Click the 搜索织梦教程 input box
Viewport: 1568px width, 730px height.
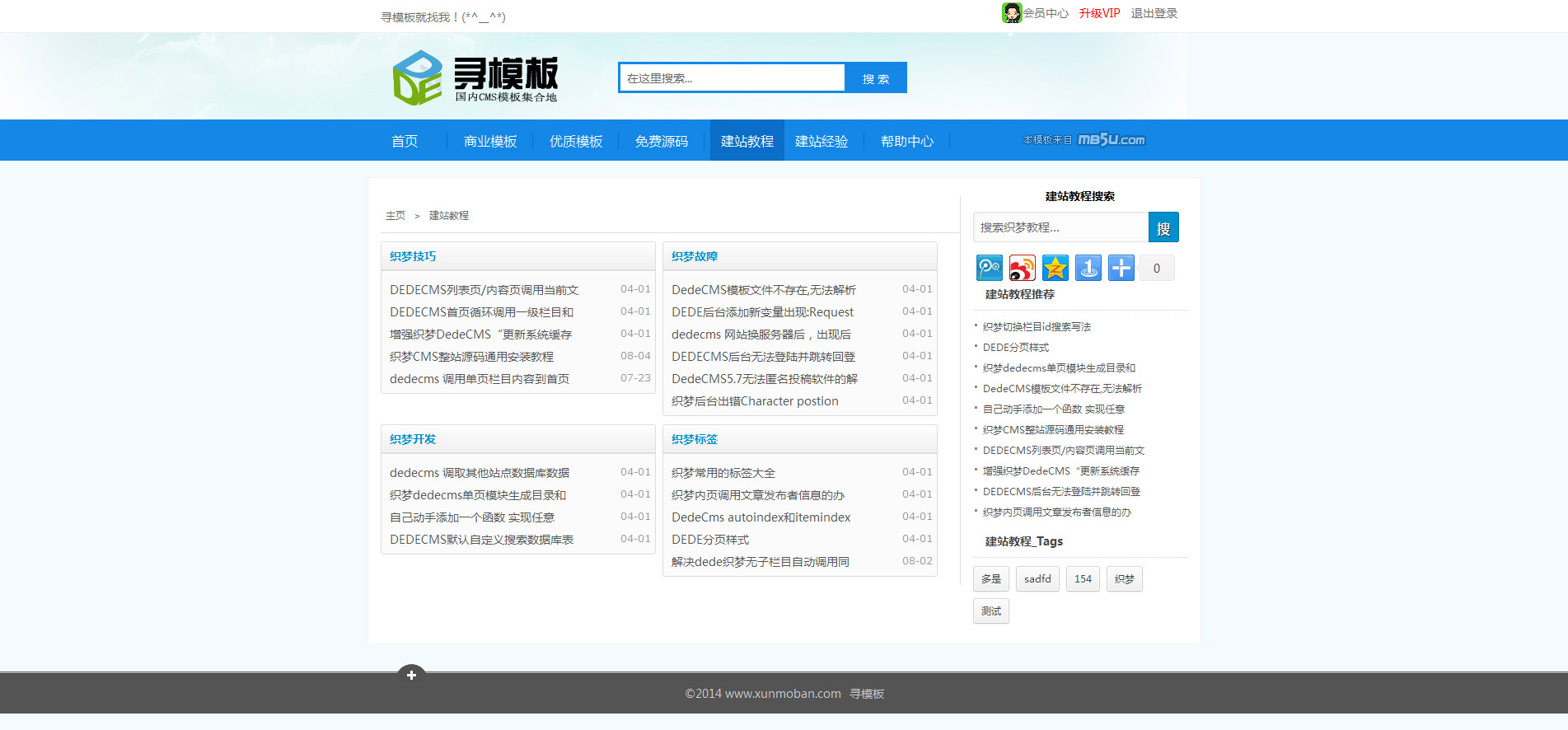tap(1060, 227)
